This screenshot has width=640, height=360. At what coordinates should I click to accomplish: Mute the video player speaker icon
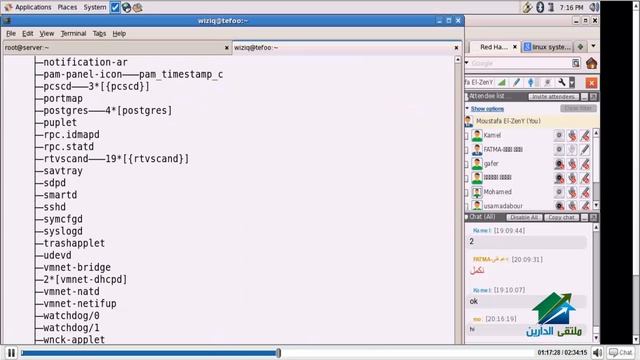597,352
